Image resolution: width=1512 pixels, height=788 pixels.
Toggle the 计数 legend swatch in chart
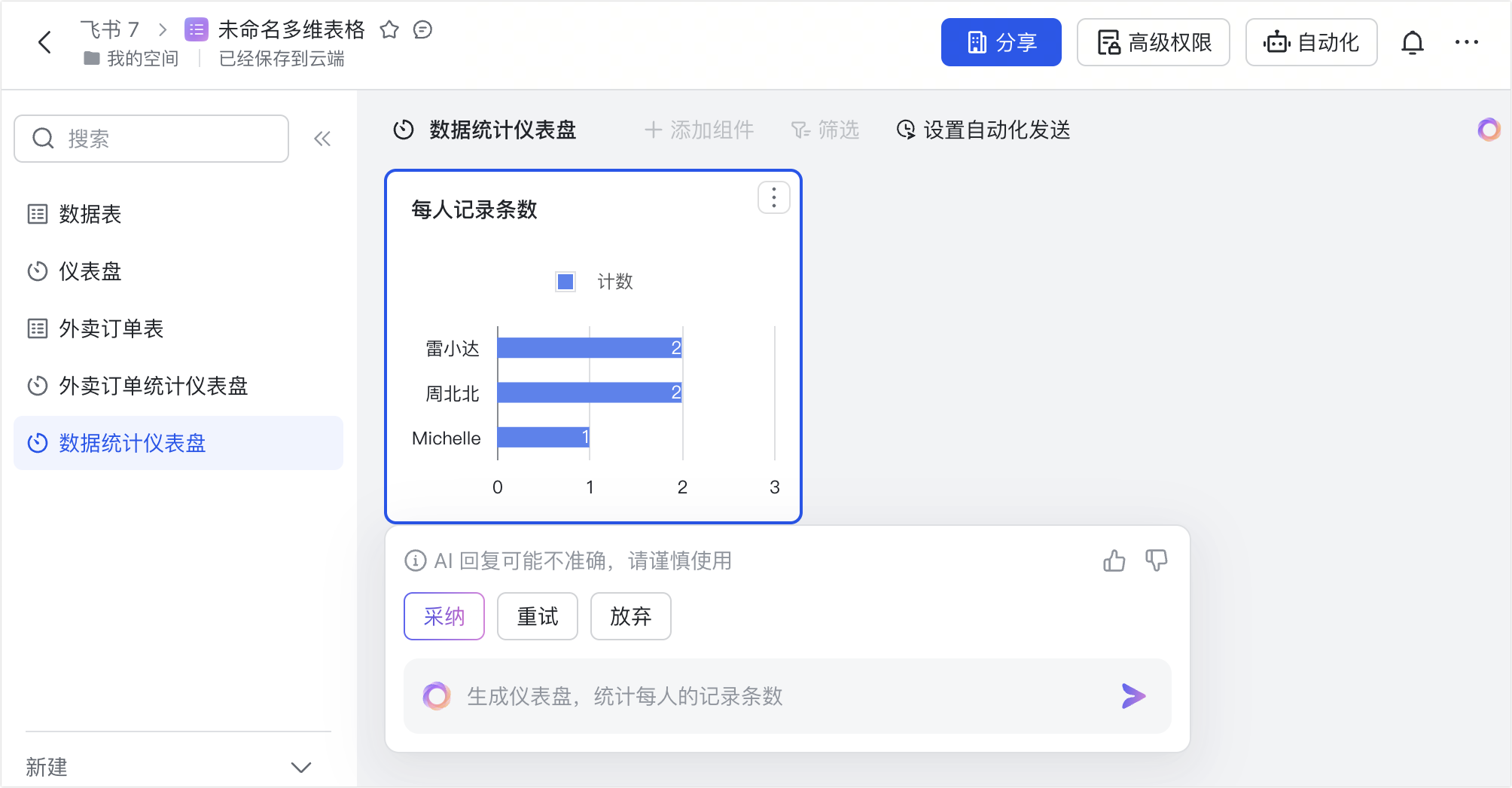pyautogui.click(x=565, y=282)
